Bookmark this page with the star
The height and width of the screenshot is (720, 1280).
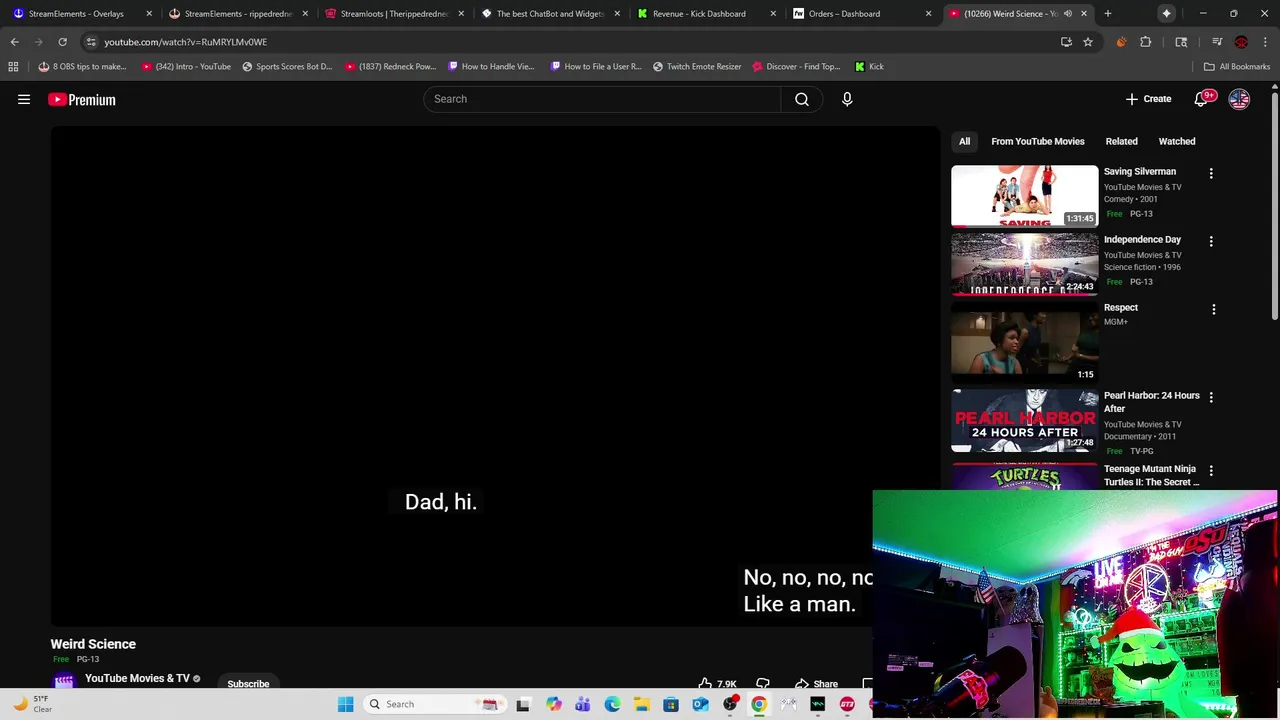[x=1088, y=42]
